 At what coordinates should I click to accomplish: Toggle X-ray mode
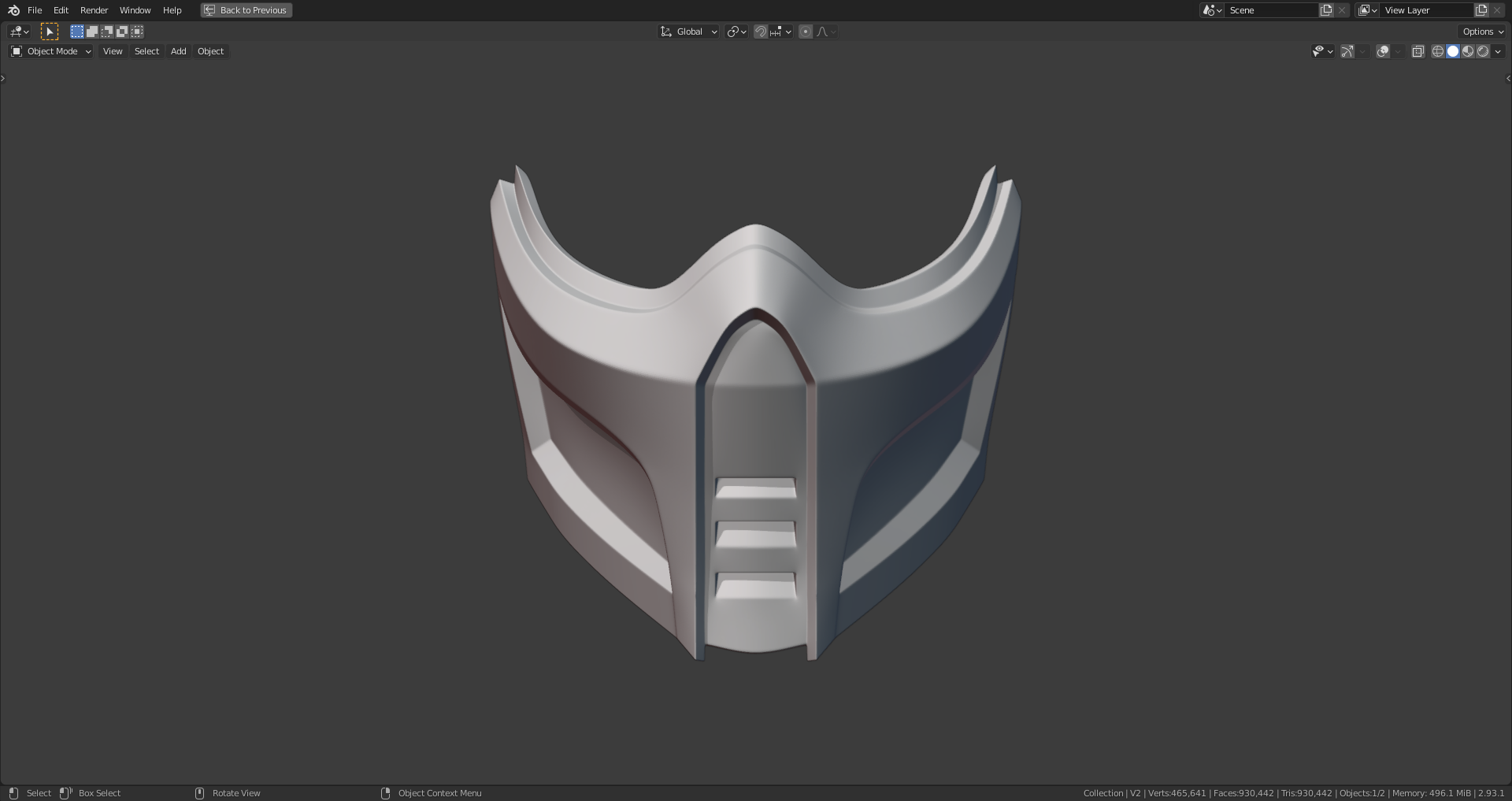(x=1417, y=51)
